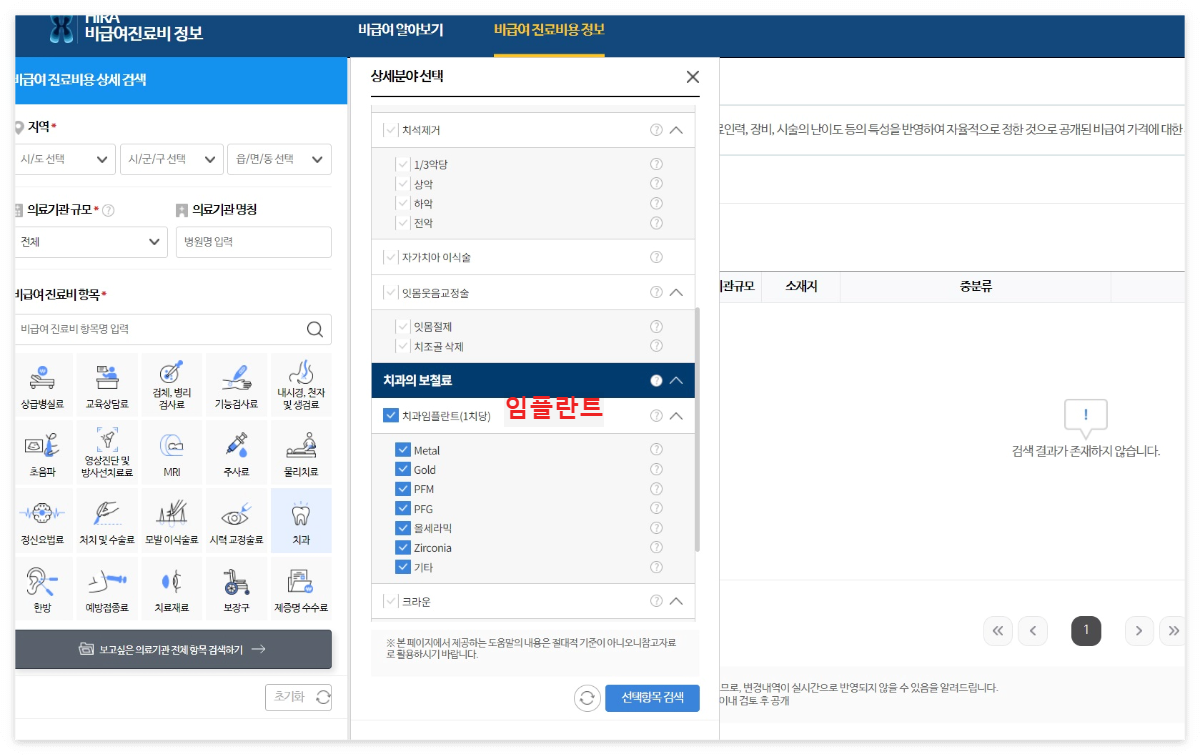Uncheck the Gold material checkbox
The image size is (1200, 755).
point(405,468)
